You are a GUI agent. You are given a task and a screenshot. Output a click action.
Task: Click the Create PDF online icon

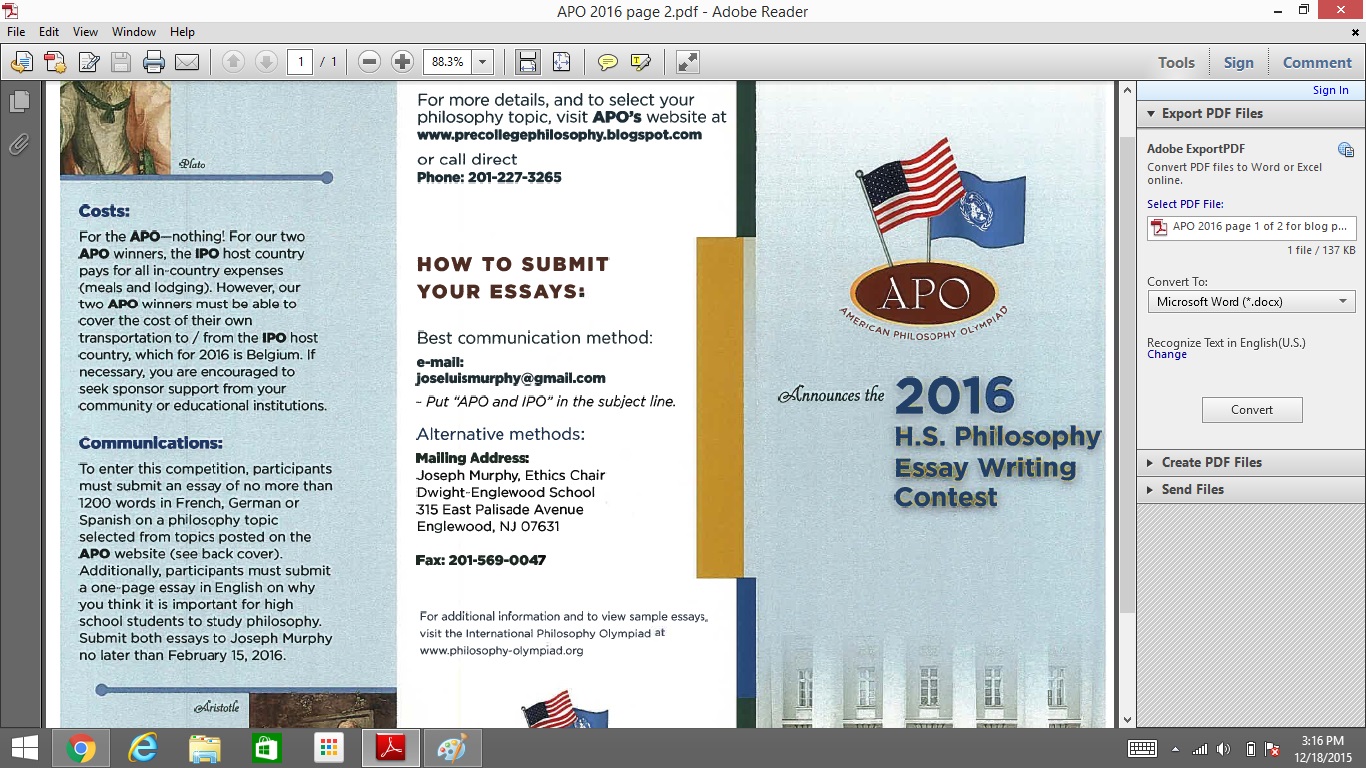[x=54, y=62]
